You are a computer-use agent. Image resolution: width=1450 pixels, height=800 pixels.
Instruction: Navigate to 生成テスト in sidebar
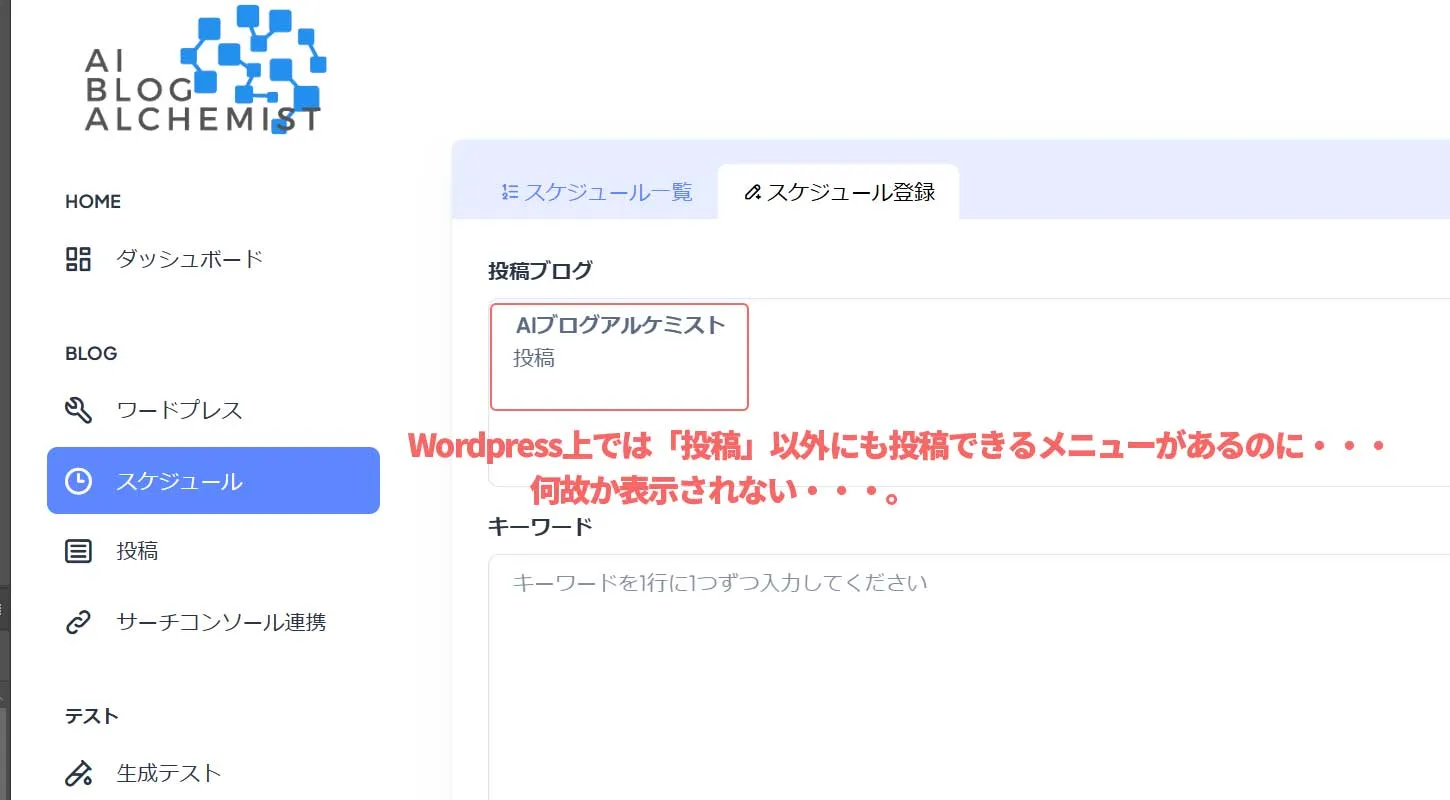pos(168,773)
